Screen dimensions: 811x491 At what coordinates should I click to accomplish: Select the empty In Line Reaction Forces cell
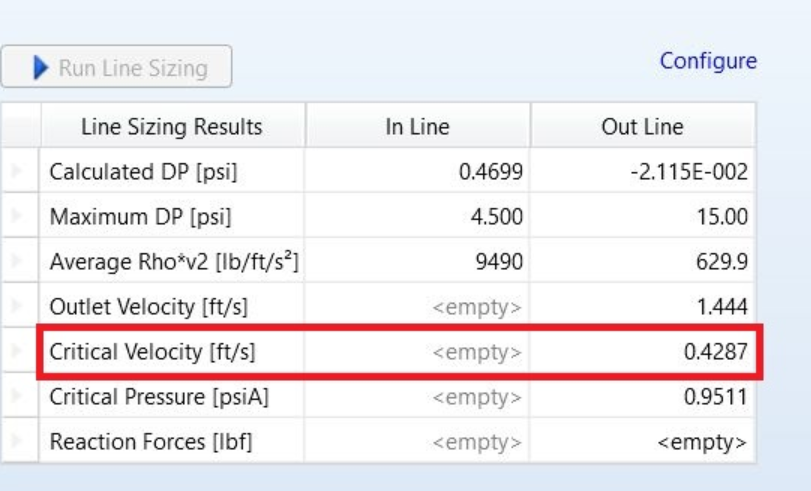(476, 442)
